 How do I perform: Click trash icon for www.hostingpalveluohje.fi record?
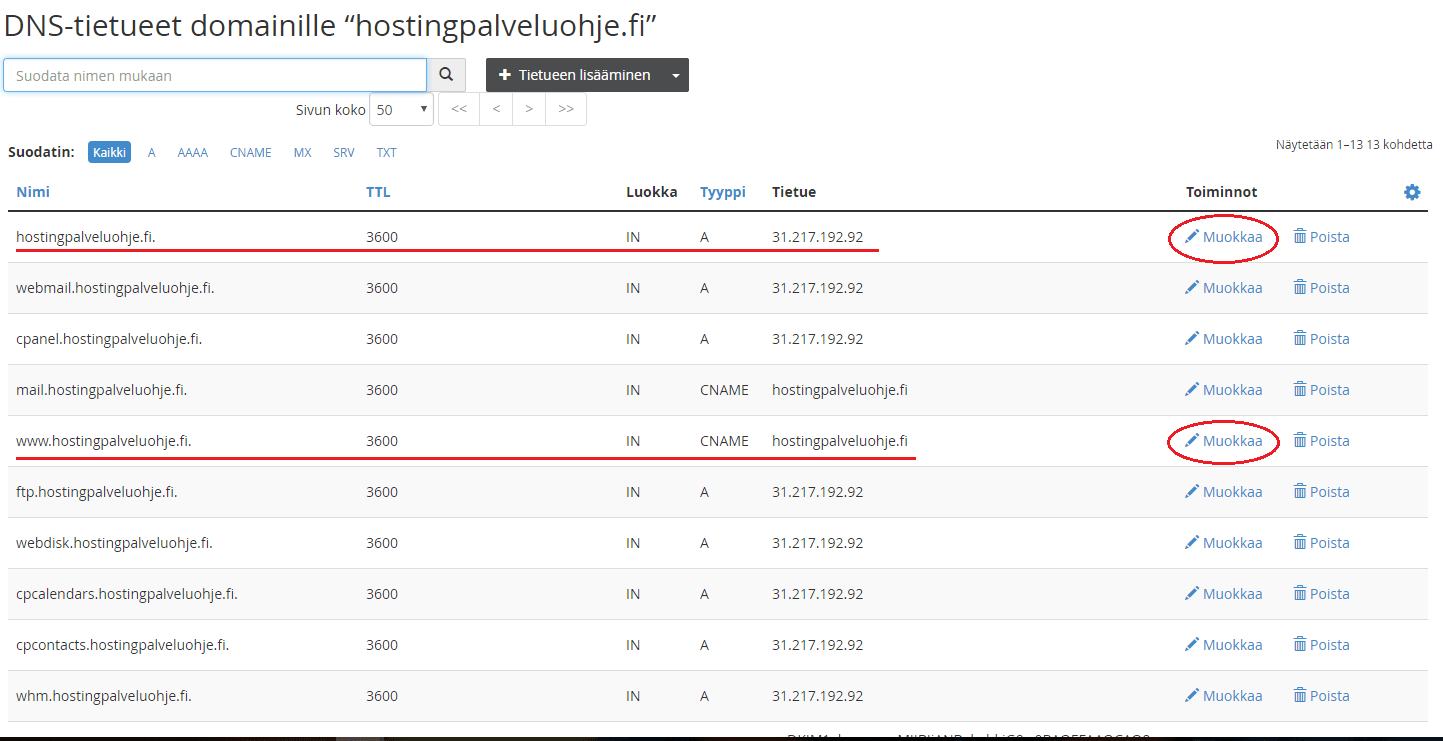tap(1300, 441)
